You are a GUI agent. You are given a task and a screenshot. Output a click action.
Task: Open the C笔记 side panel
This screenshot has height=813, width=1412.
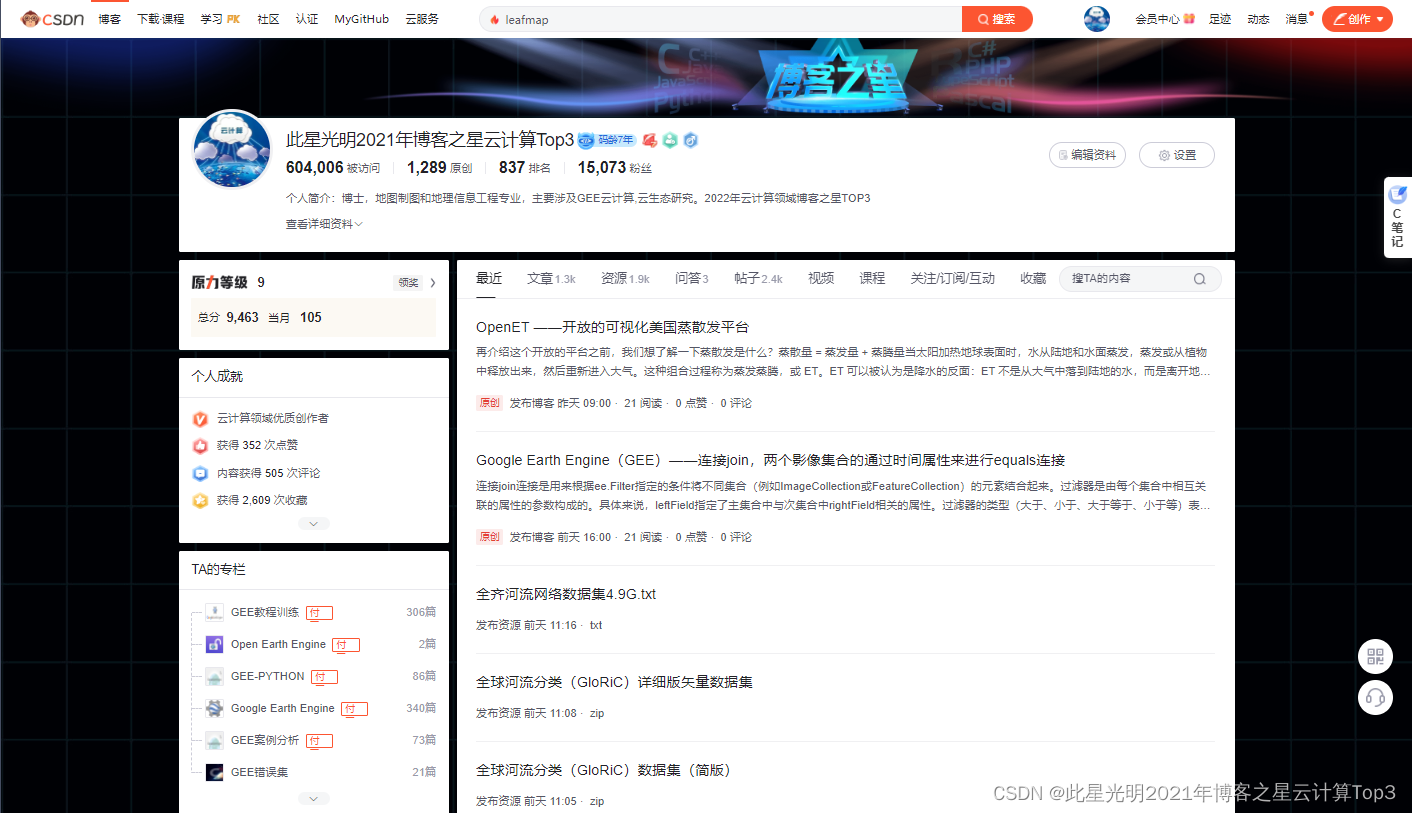(1397, 217)
